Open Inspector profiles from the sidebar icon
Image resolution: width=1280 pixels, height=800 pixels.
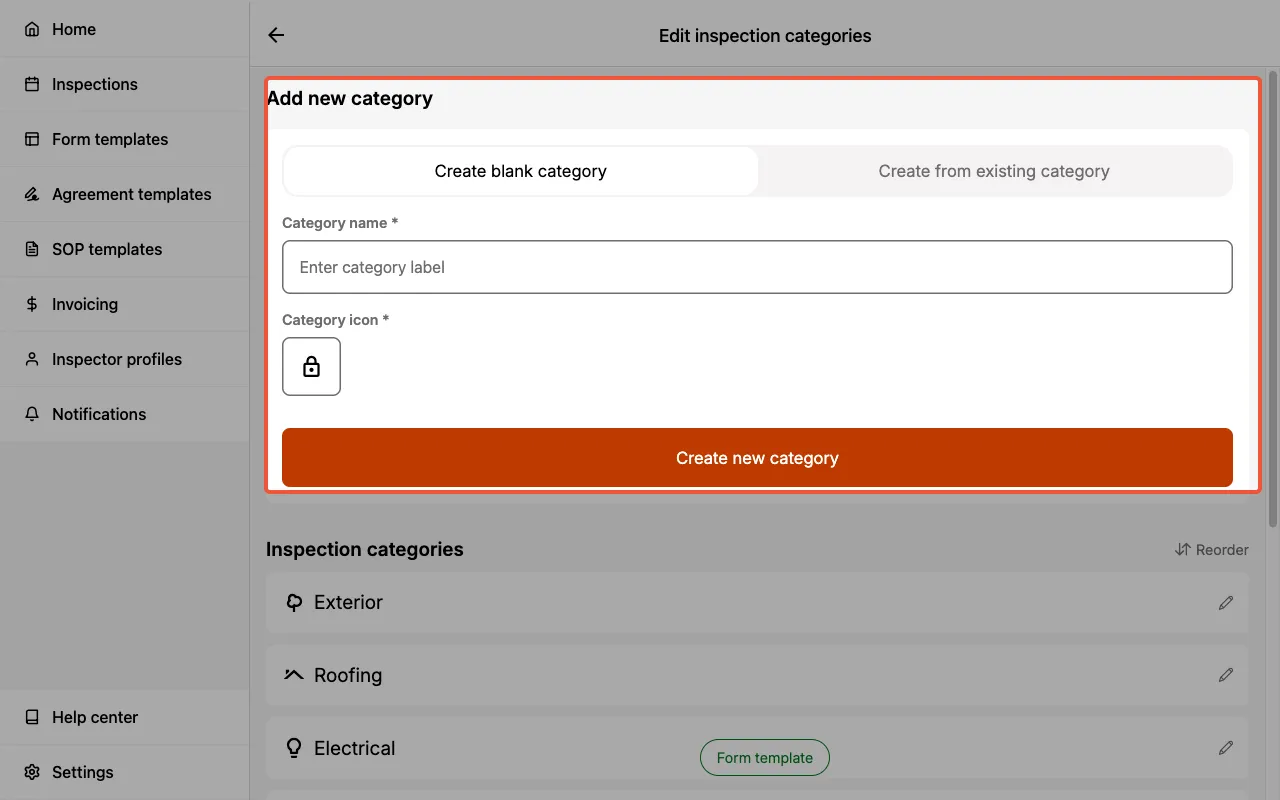click(31, 359)
